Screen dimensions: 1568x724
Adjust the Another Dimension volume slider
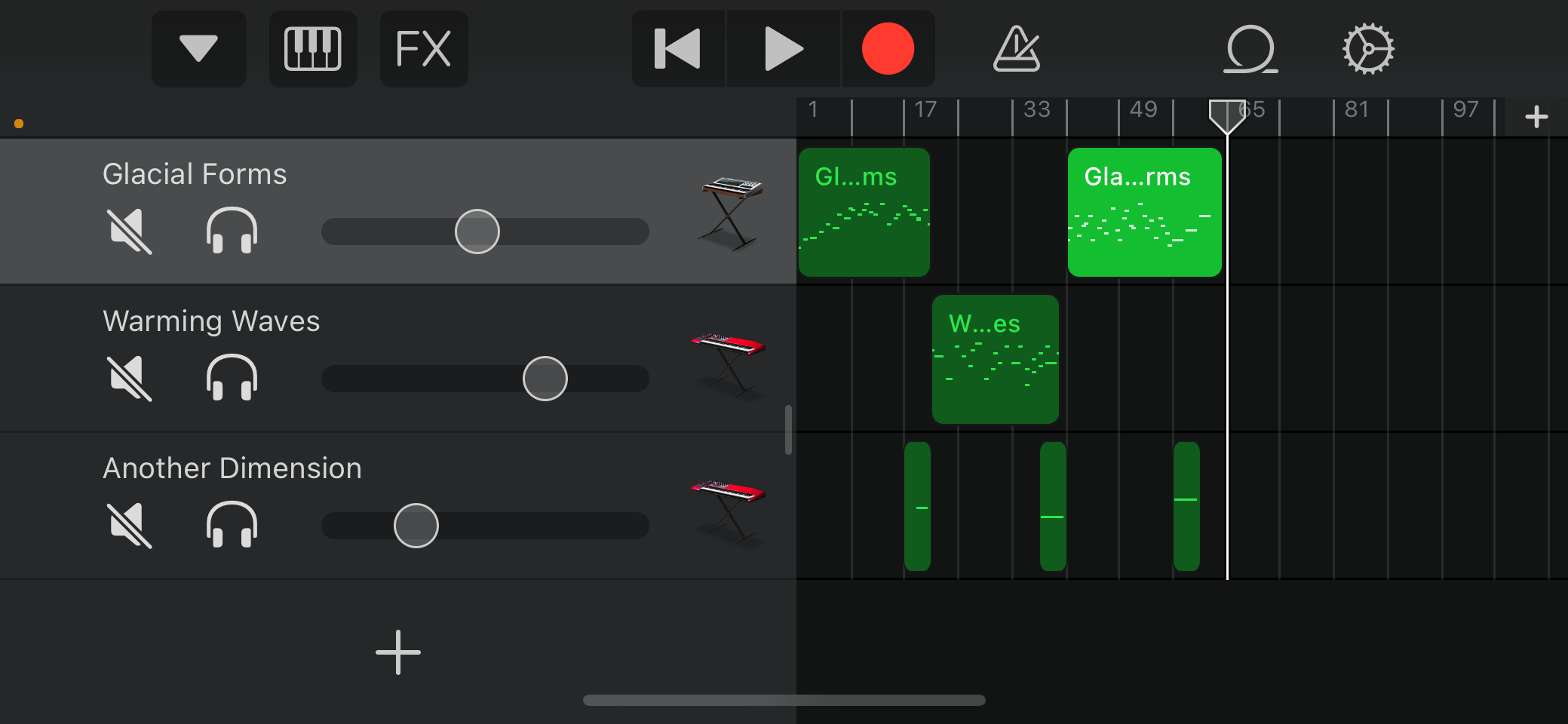(x=416, y=526)
